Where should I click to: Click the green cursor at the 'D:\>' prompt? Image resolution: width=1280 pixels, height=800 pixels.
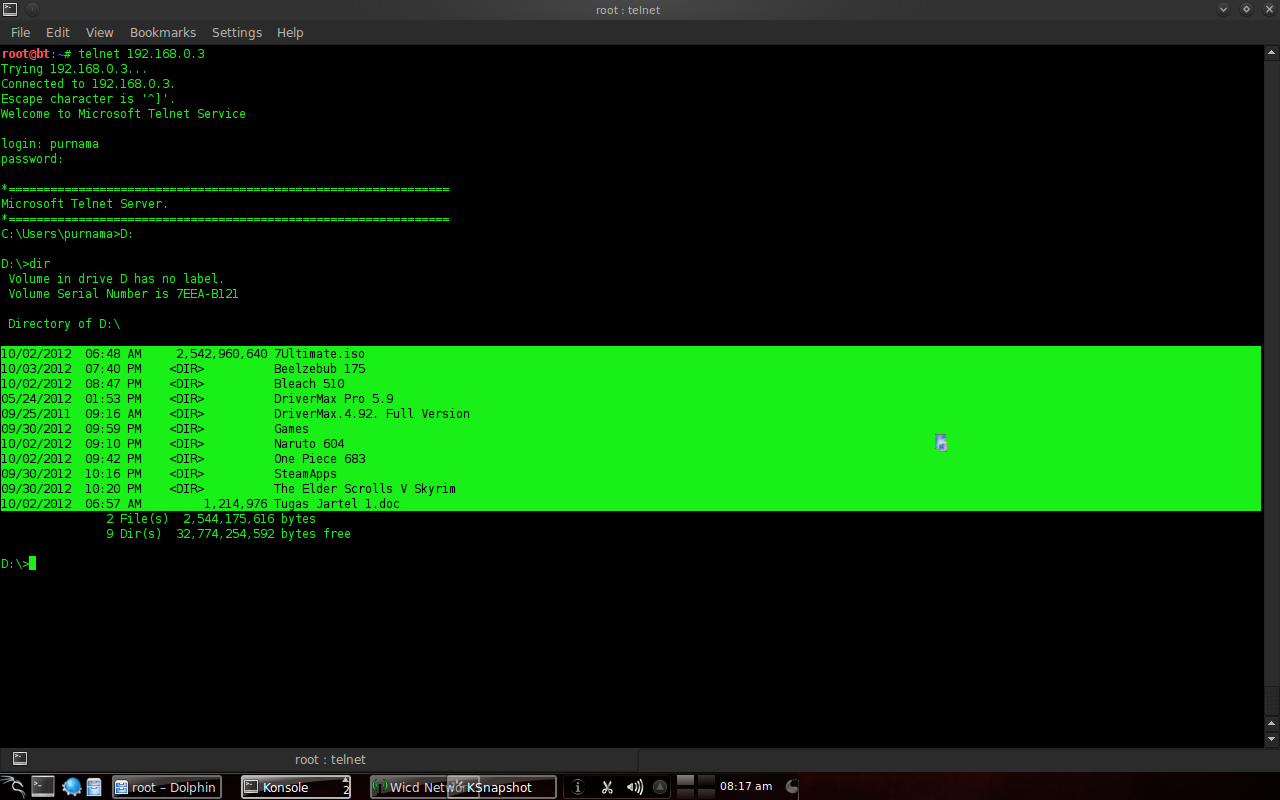tap(32, 564)
